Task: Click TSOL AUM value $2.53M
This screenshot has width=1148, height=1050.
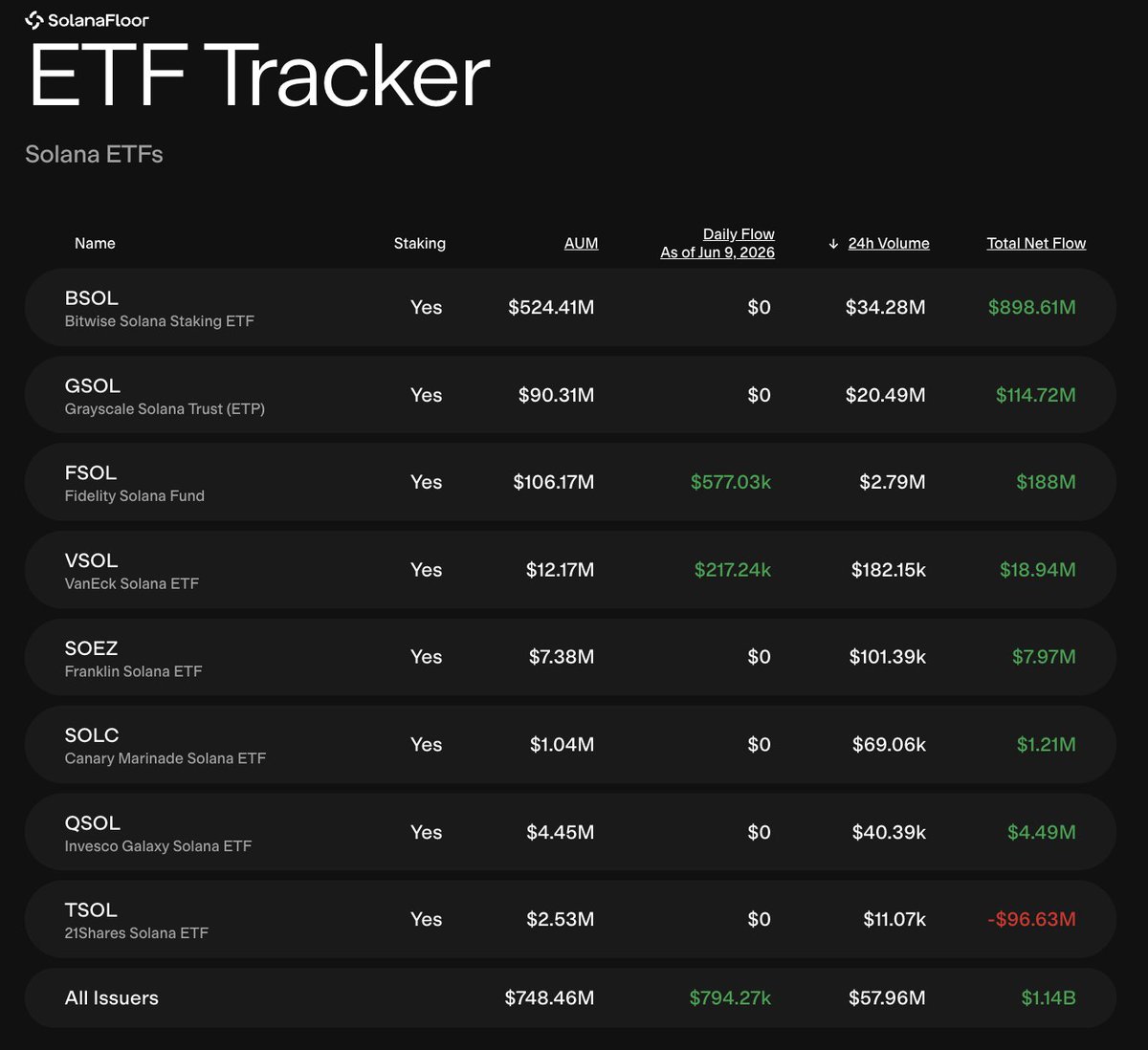Action: click(561, 920)
